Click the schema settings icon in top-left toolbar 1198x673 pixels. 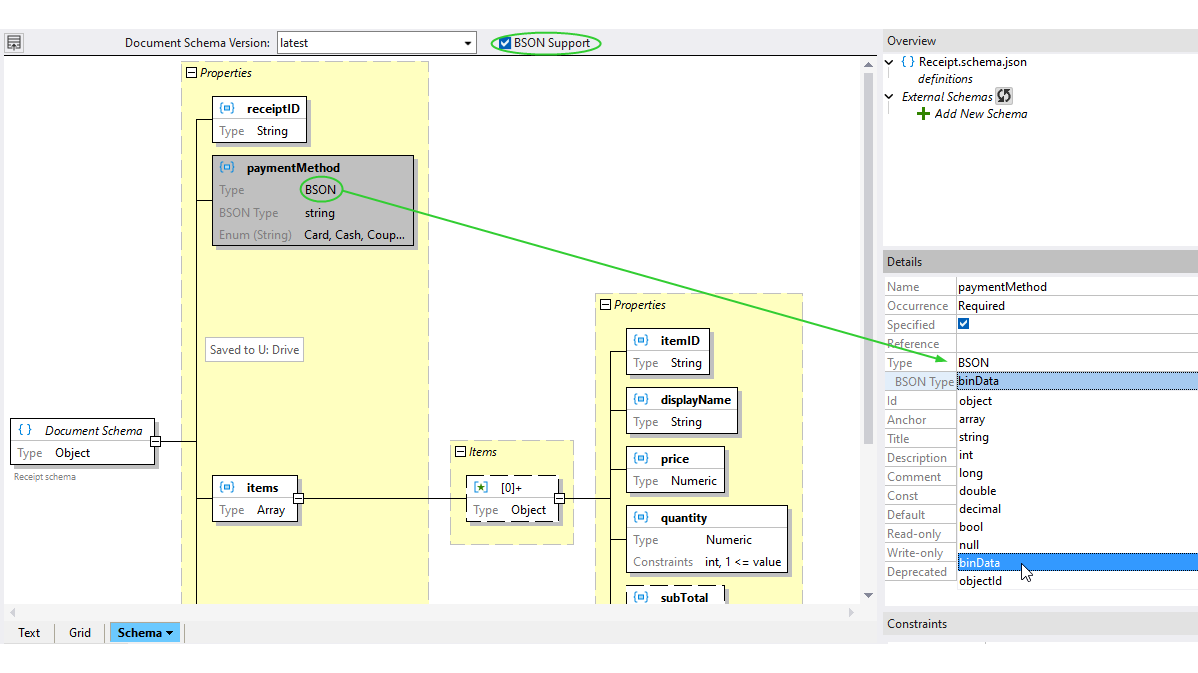point(13,42)
